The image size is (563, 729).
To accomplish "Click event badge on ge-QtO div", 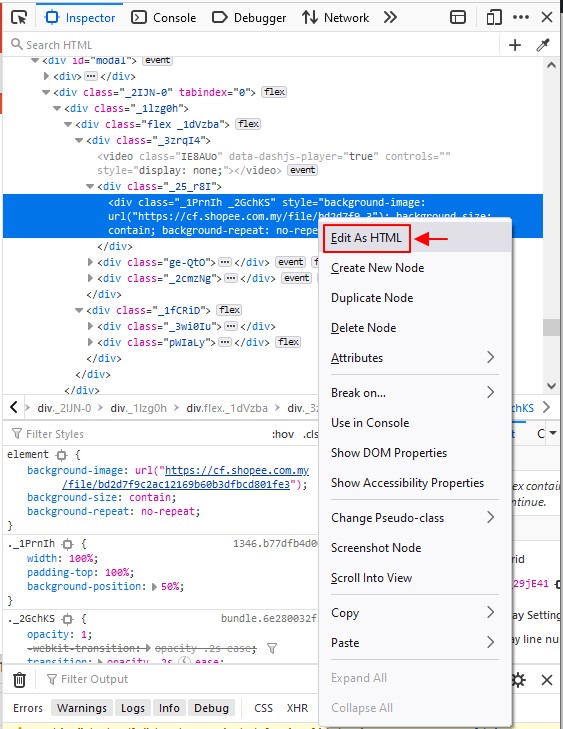I will pos(291,262).
